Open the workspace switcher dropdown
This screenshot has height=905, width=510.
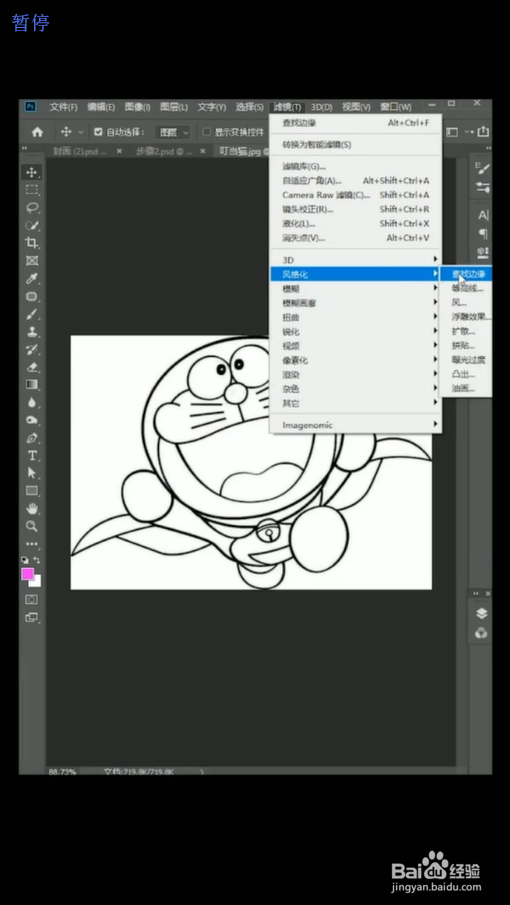point(457,132)
